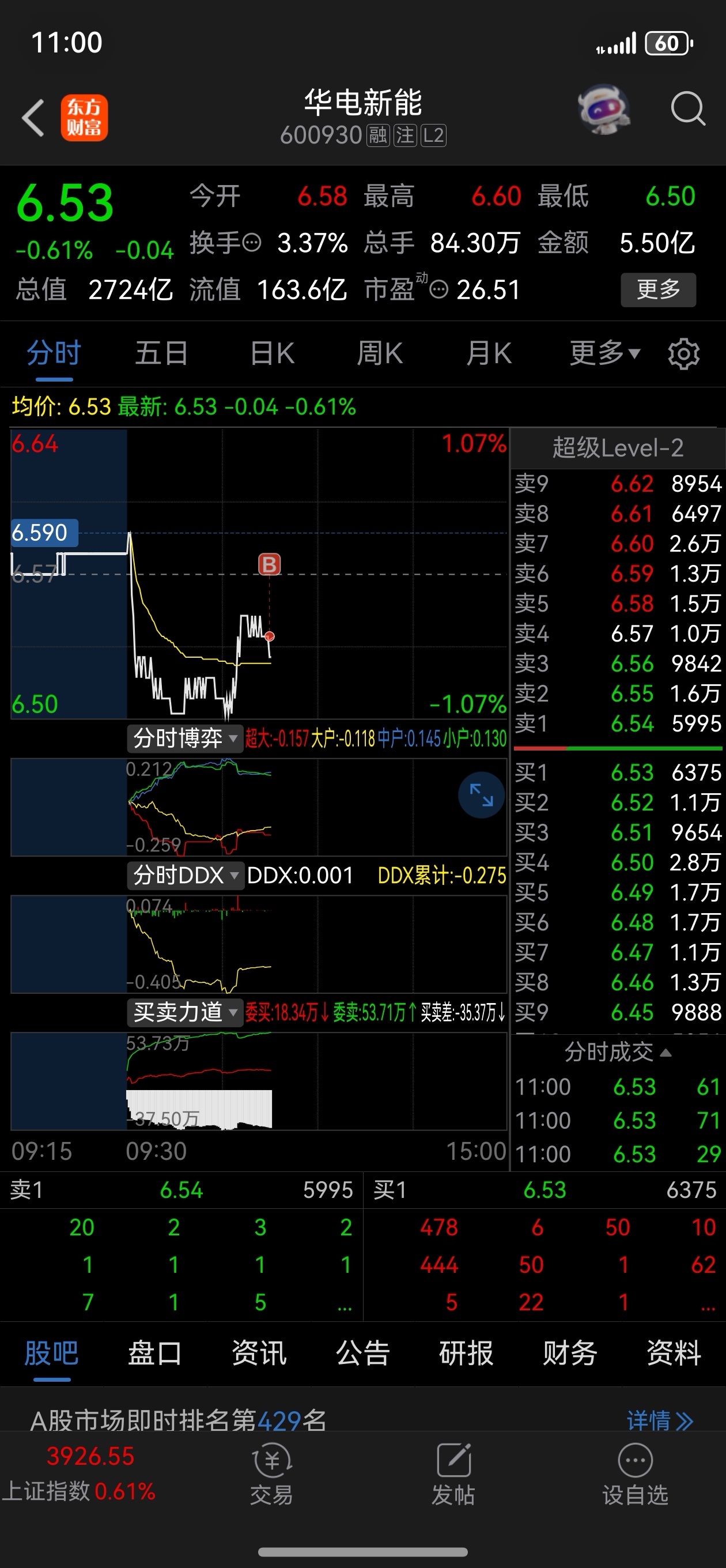
Task: Select 买1 order row at 6.53 in Level-2
Action: (618, 773)
